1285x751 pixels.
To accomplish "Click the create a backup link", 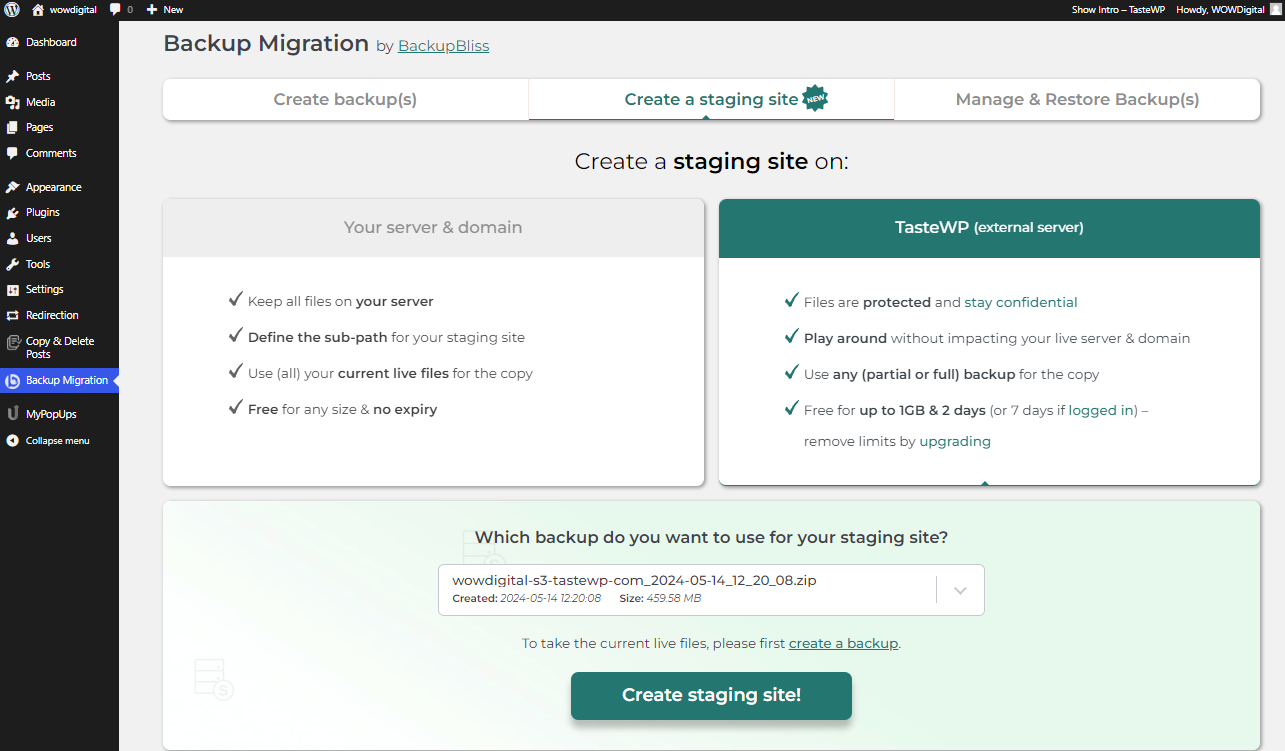I will (843, 643).
